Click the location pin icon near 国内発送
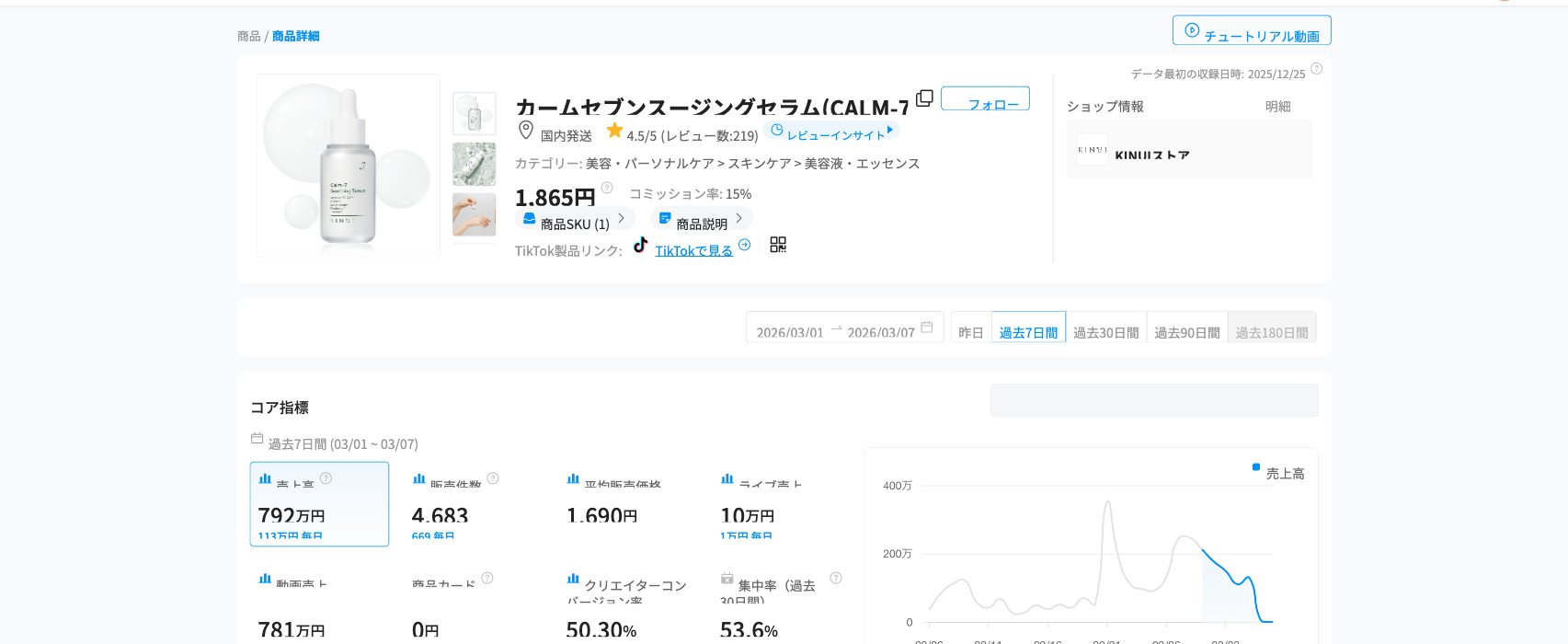Screen dimensions: 1568x644 [526, 130]
